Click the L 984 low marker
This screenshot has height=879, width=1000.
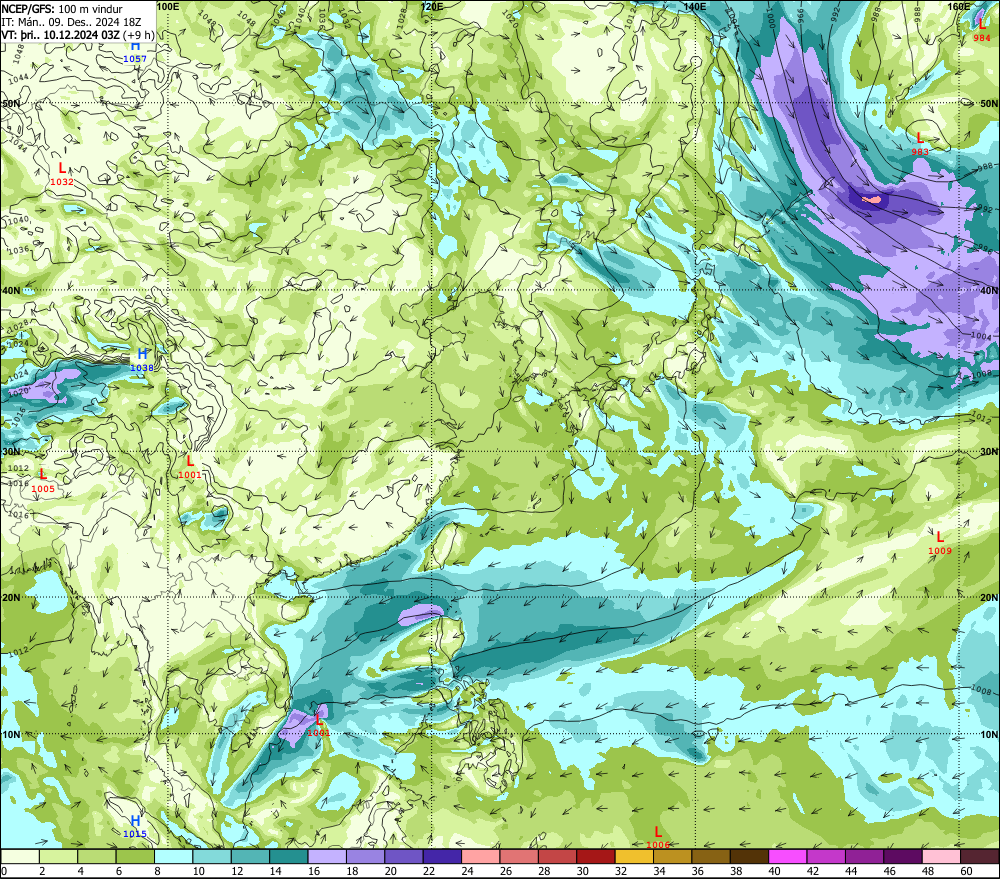(x=982, y=30)
